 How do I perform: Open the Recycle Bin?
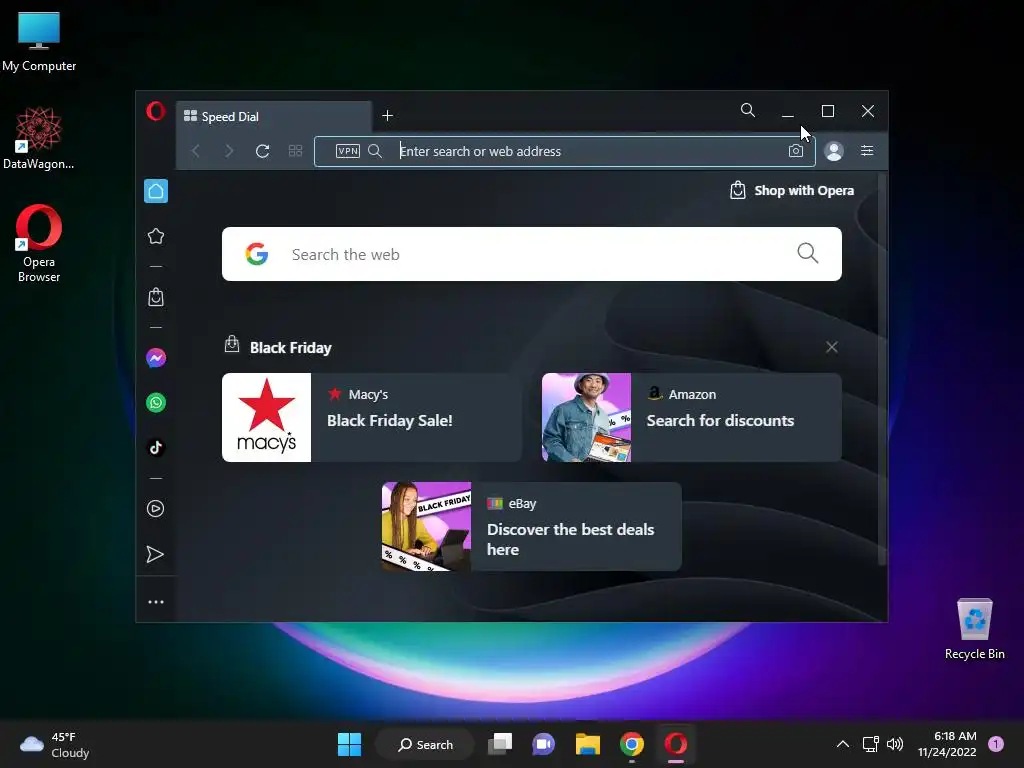[974, 629]
